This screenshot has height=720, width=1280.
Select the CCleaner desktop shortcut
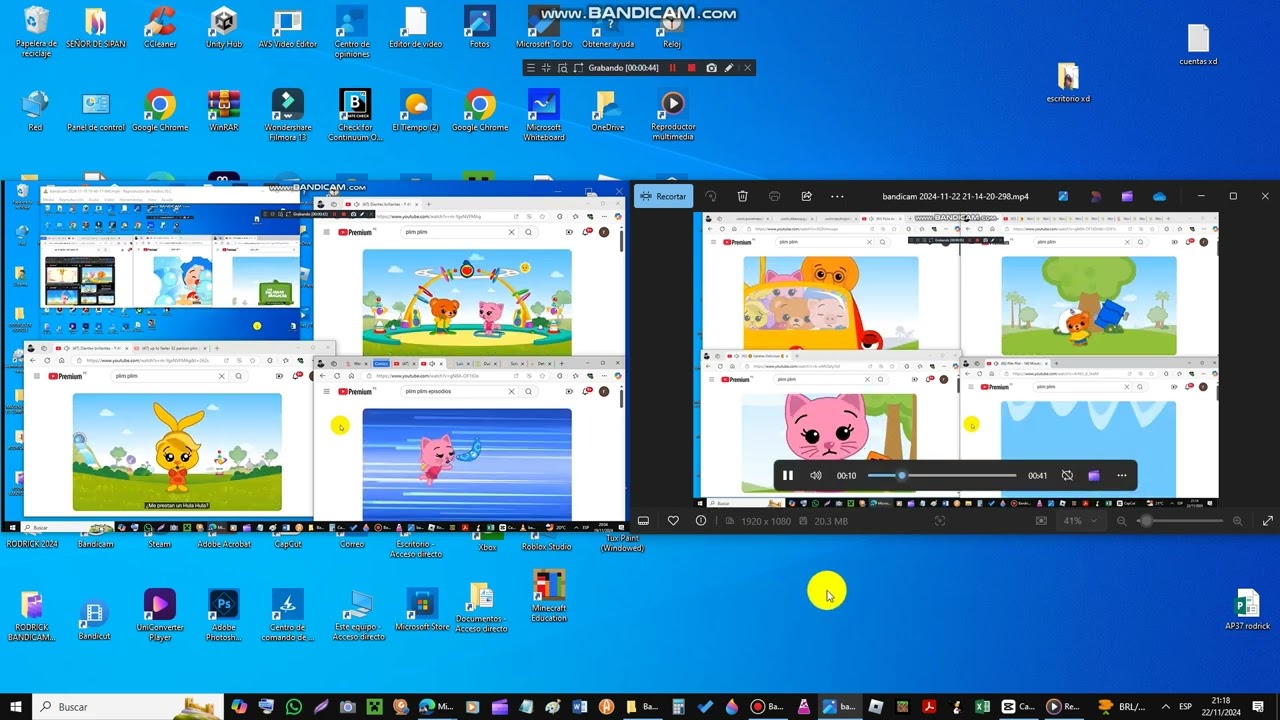(160, 27)
